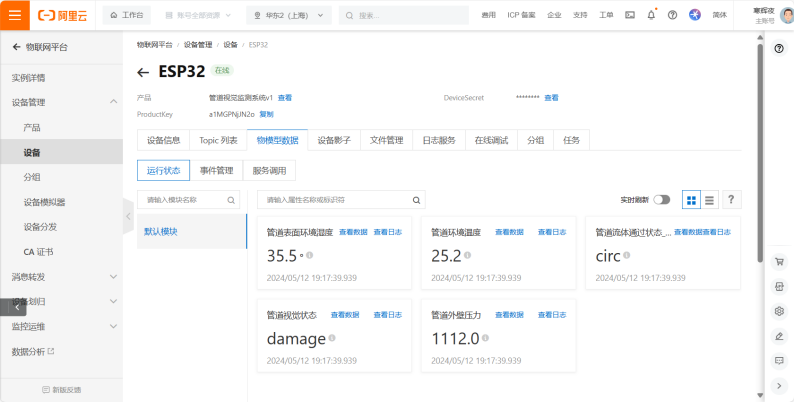Collapse the 设备管理 sidebar section
The width and height of the screenshot is (794, 402).
(113, 102)
